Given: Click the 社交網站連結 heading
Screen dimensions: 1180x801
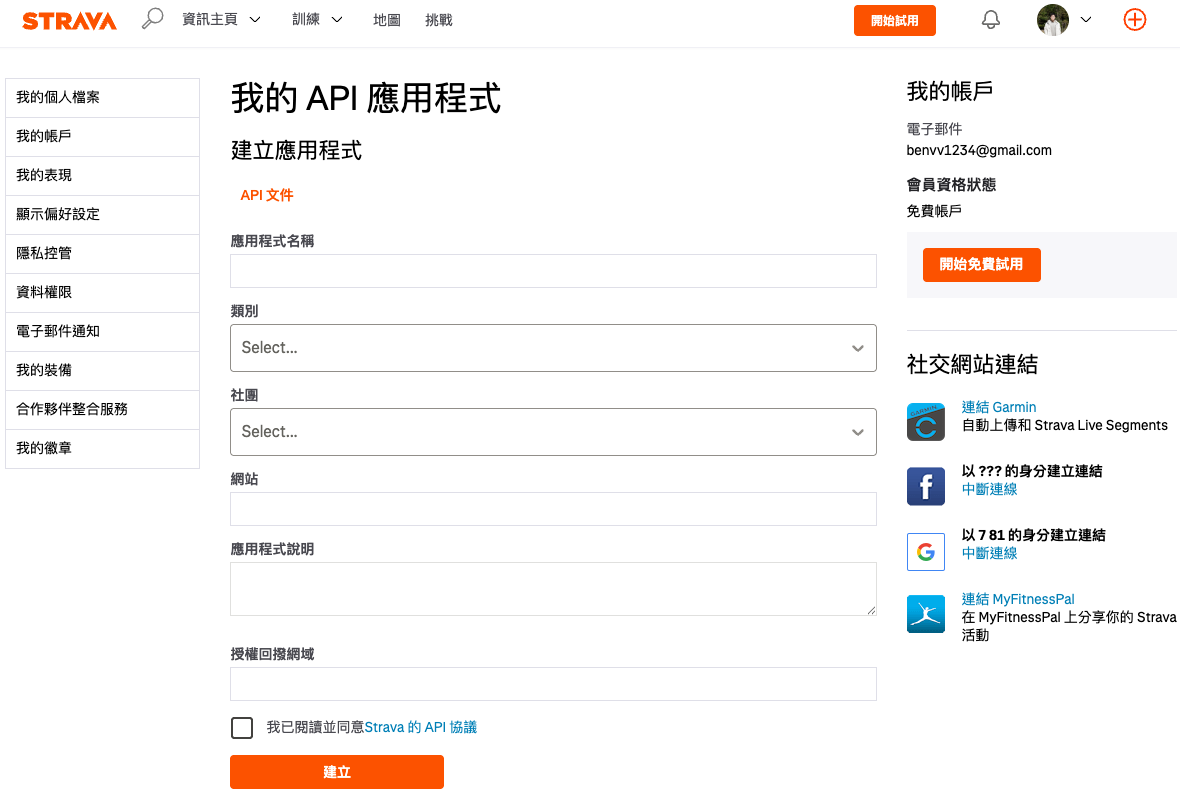Looking at the screenshot, I should point(972,365).
